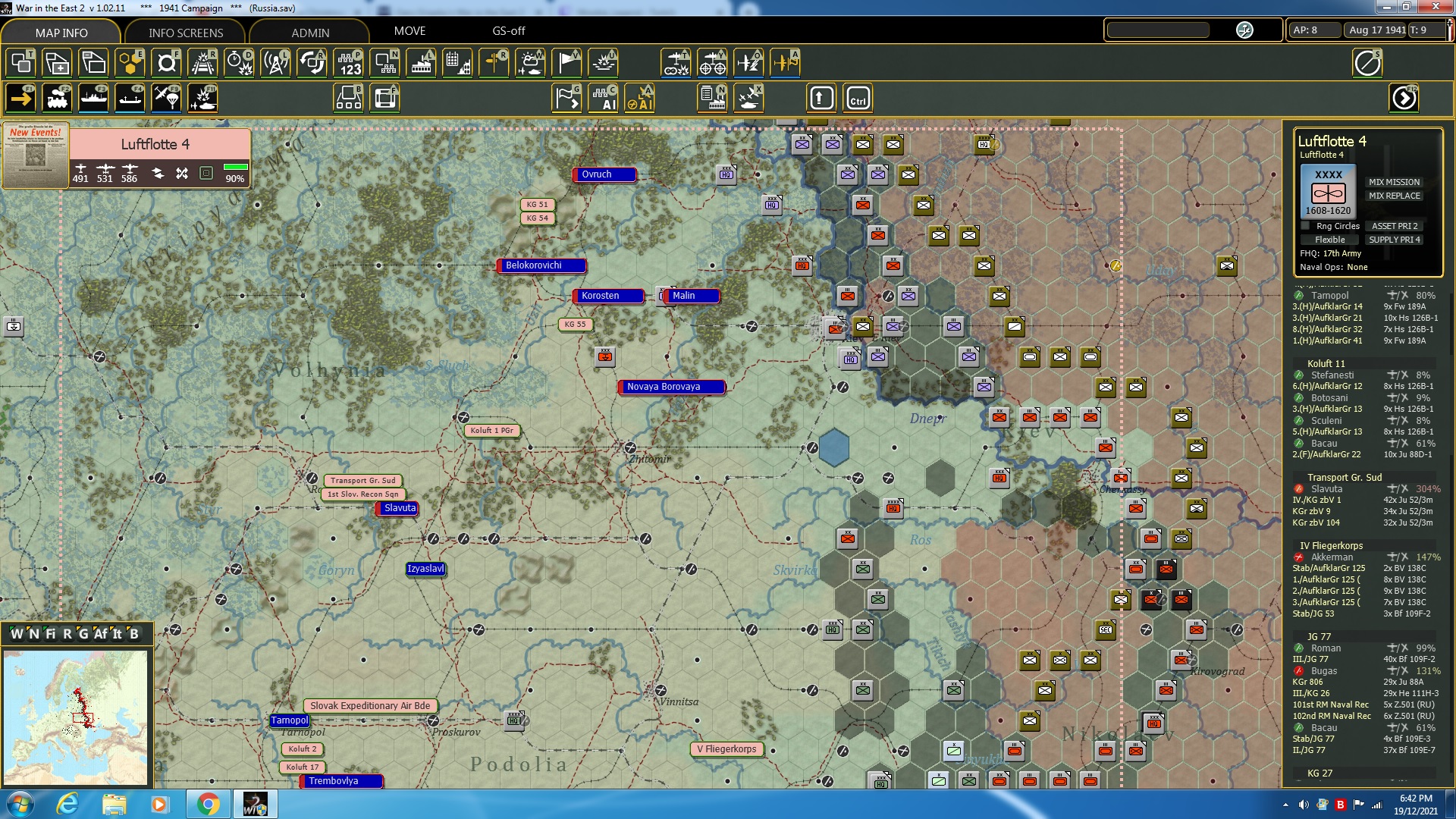The image size is (1456, 819).
Task: Click the end turn F12 arrow icon
Action: click(x=1404, y=99)
